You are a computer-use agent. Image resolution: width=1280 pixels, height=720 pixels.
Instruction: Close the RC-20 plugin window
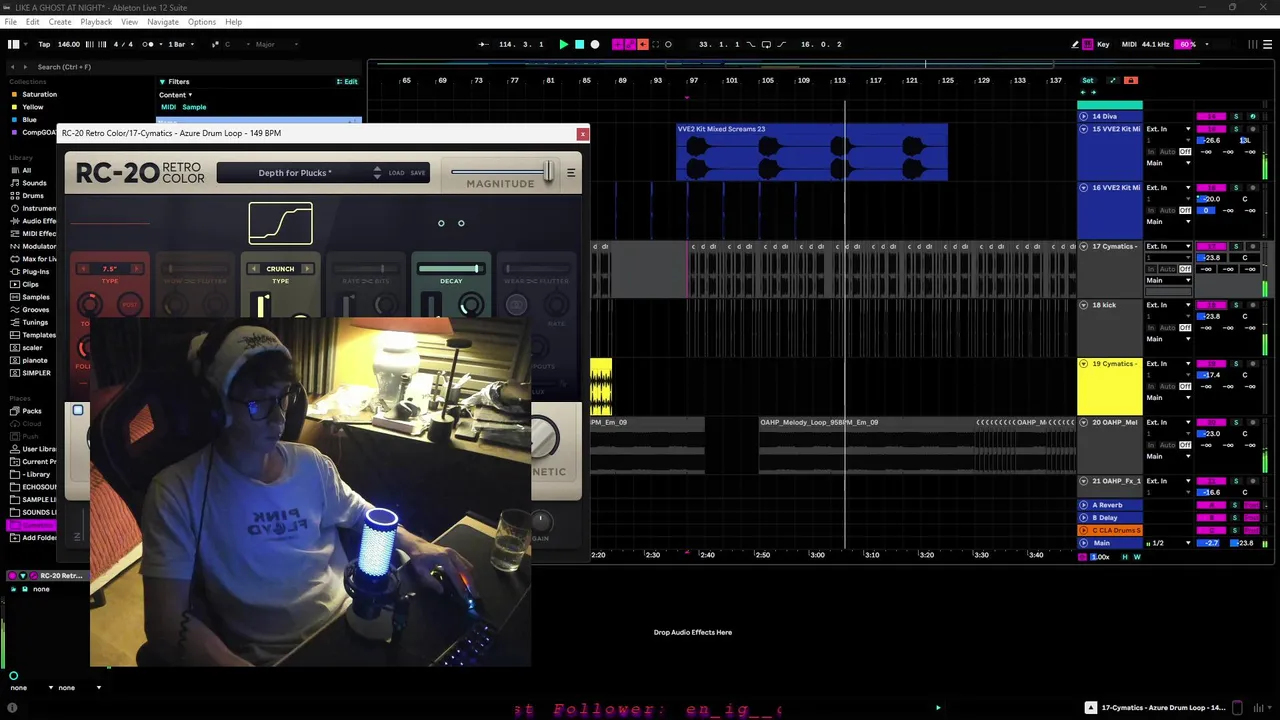(582, 133)
